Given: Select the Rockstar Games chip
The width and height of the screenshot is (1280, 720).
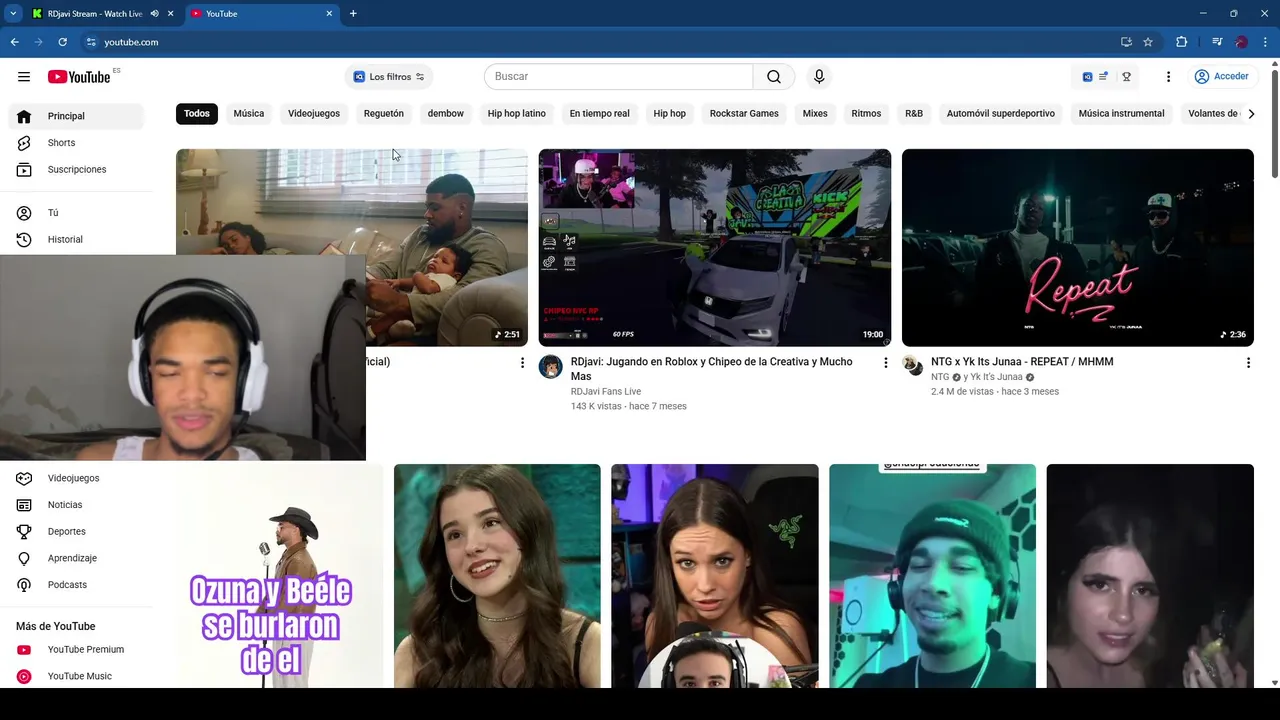Looking at the screenshot, I should click(x=744, y=114).
